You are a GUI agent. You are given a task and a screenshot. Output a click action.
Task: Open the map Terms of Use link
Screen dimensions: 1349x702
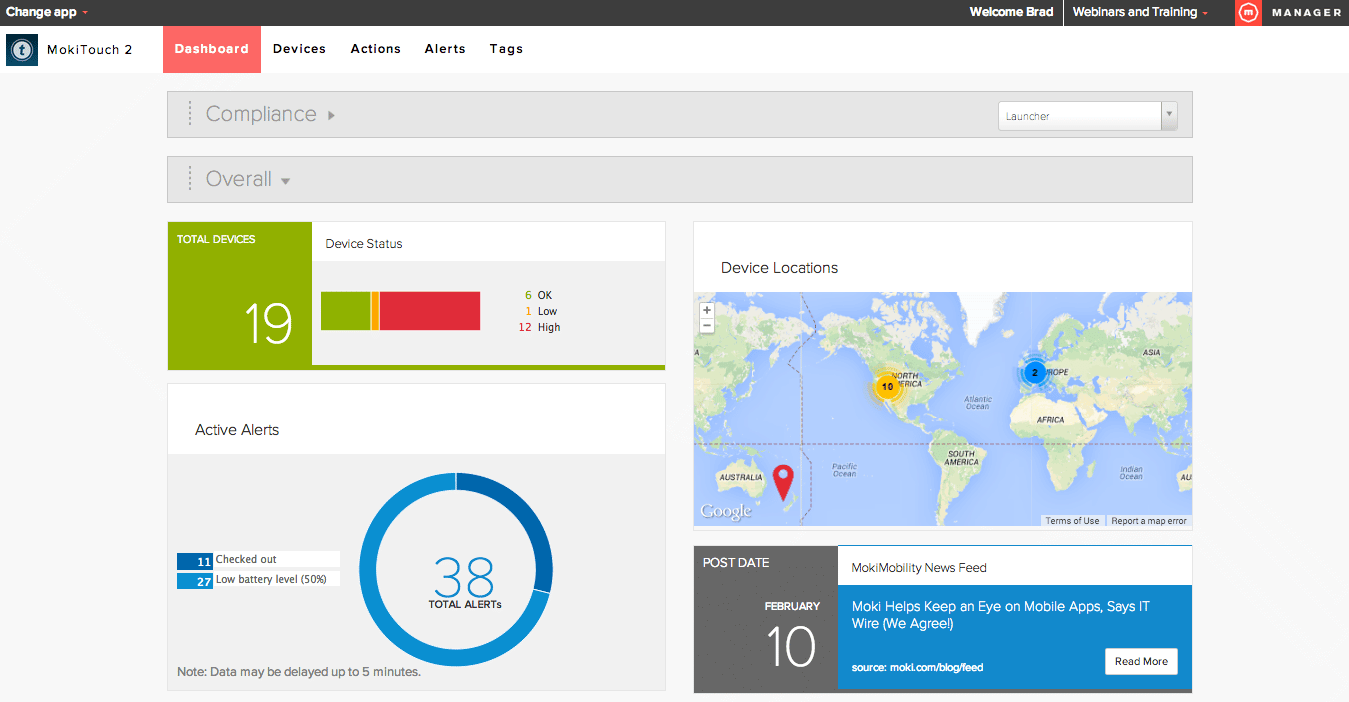point(1072,521)
